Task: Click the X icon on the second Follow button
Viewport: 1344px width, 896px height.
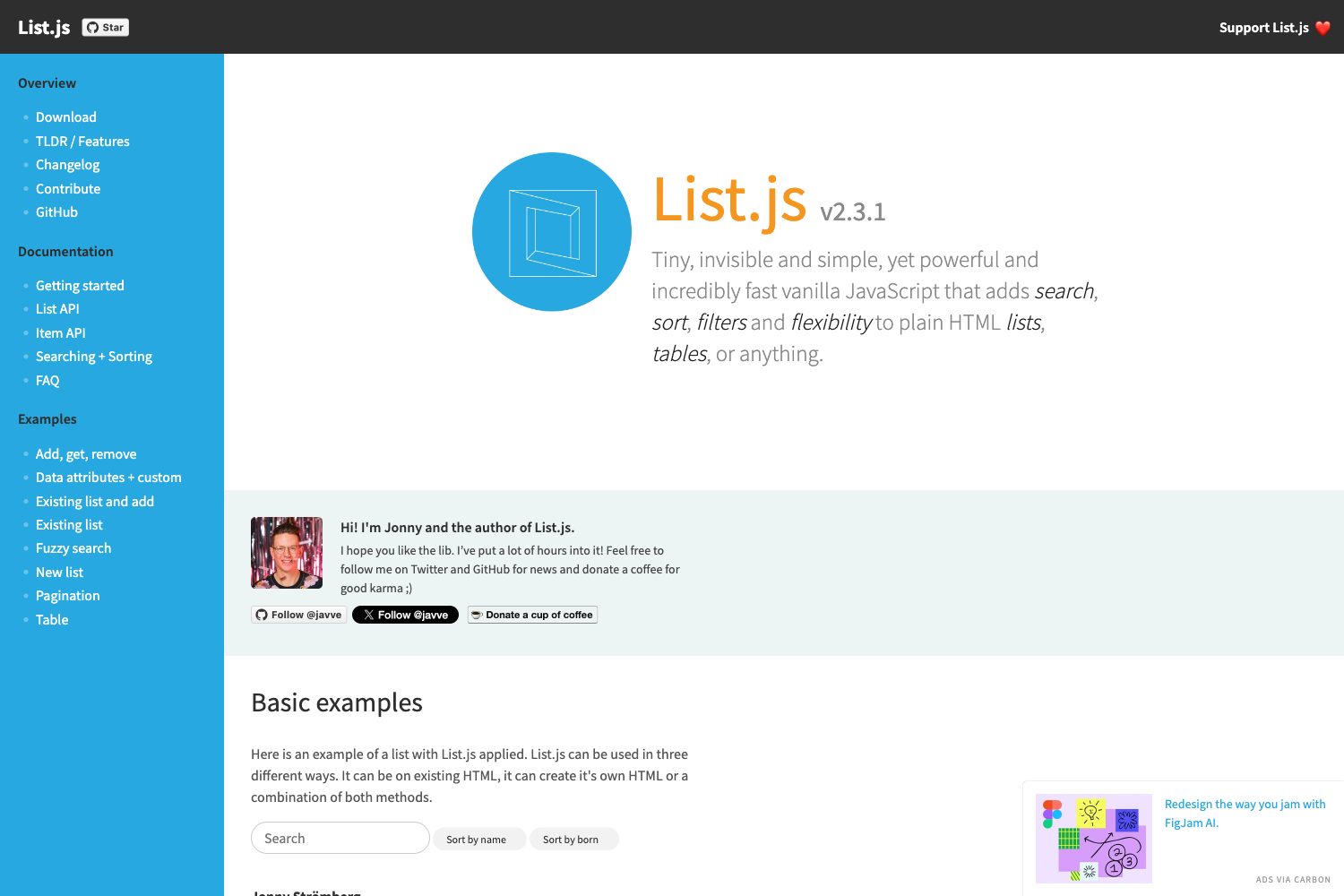Action: tap(368, 615)
